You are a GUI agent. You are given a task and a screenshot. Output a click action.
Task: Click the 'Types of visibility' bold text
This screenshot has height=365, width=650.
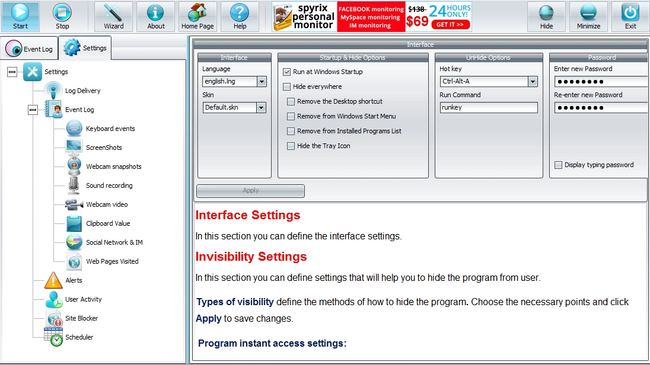point(235,302)
